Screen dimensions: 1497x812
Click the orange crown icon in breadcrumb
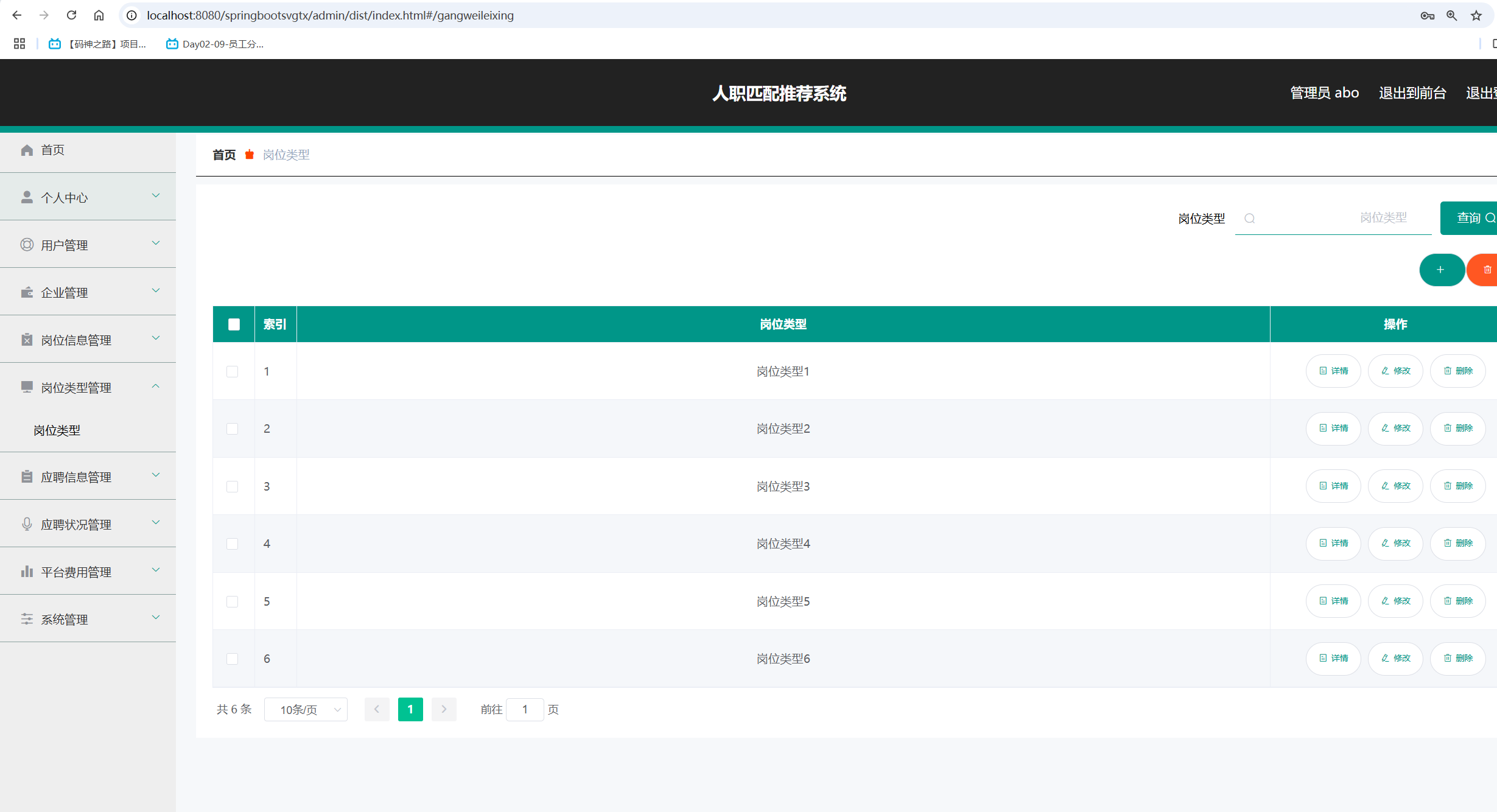tap(250, 155)
